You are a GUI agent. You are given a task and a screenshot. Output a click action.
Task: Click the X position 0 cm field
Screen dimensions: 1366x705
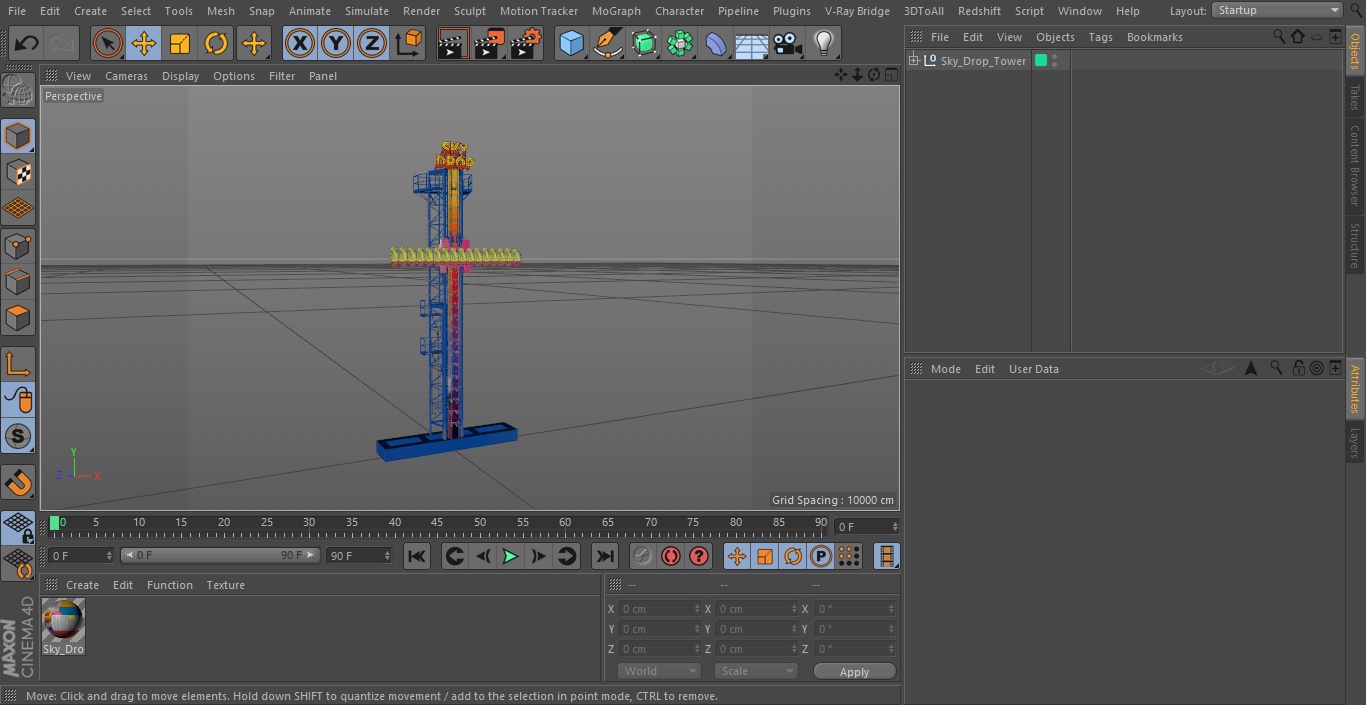click(660, 609)
